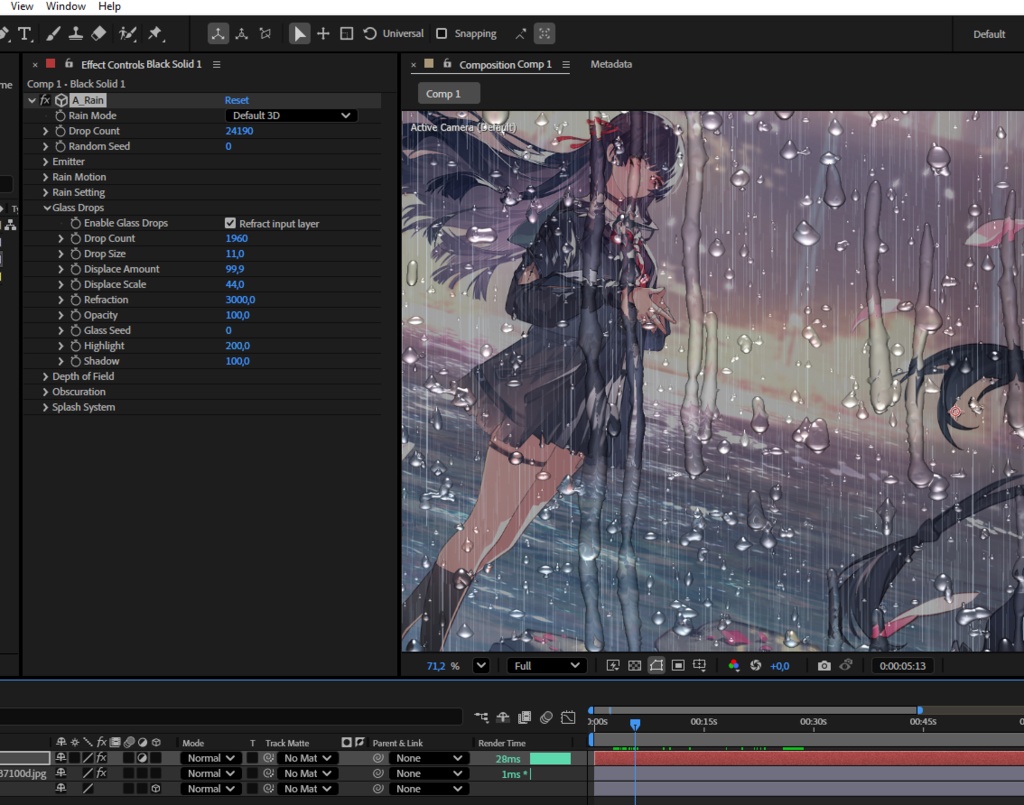Expand the Rain Setting group
Viewport: 1024px width, 805px height.
45,193
